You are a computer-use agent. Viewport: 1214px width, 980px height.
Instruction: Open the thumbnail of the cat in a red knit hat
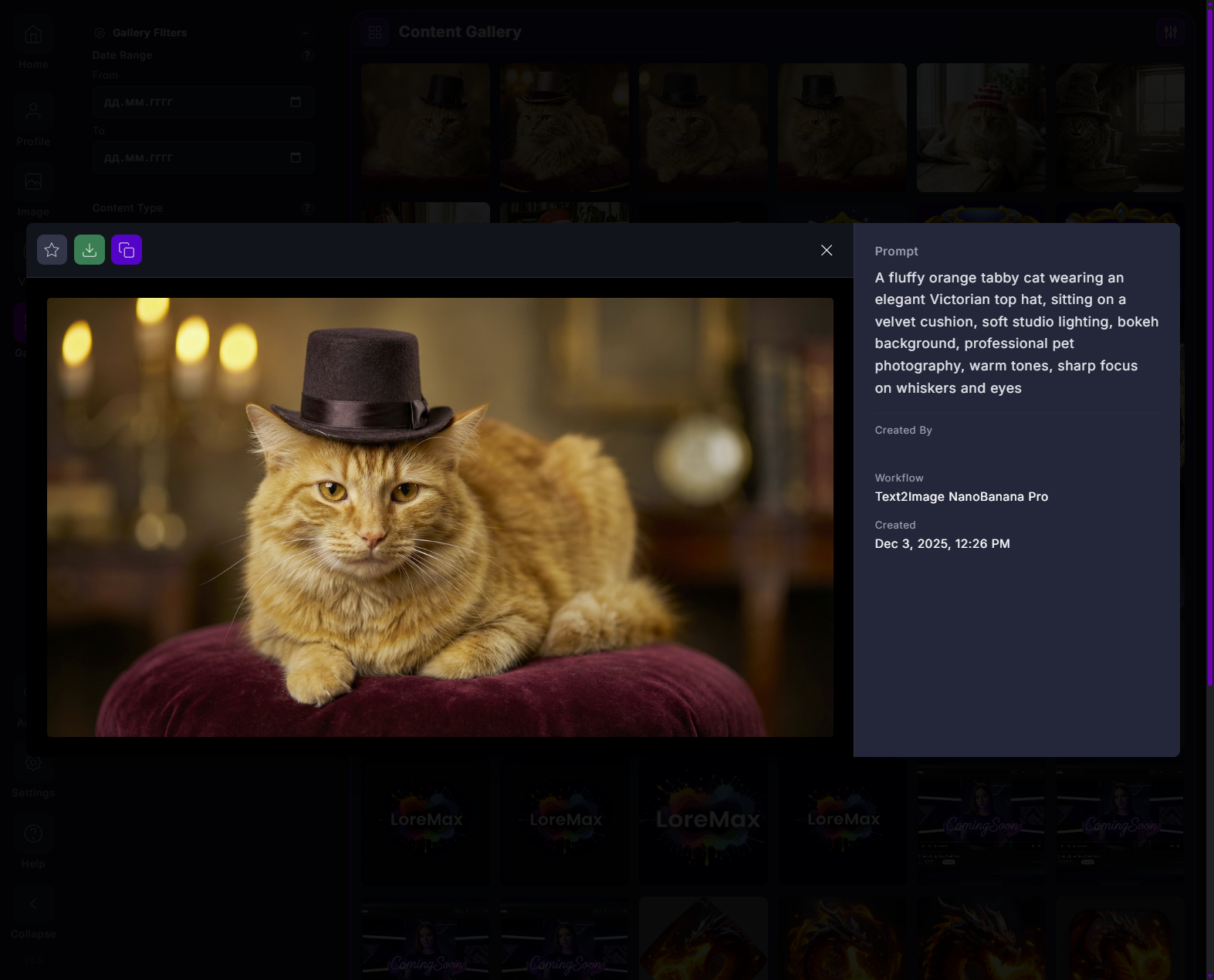981,127
